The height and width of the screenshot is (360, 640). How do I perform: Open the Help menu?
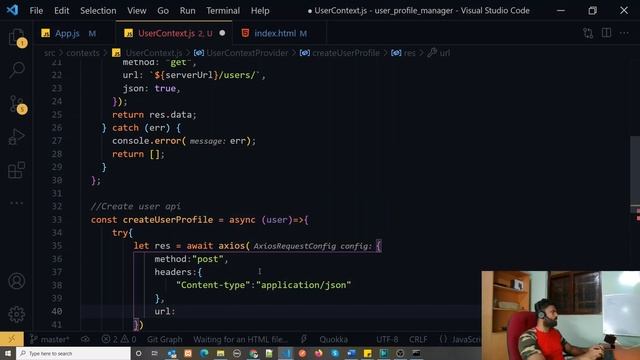point(260,11)
